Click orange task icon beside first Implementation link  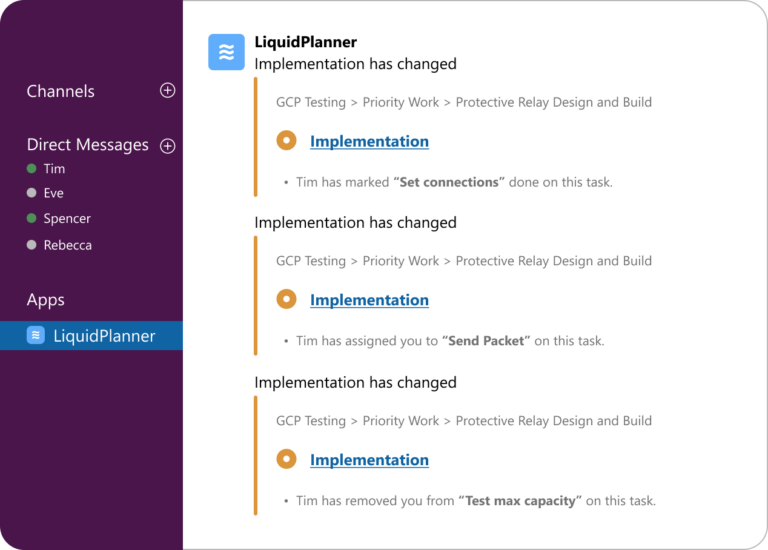pyautogui.click(x=286, y=141)
